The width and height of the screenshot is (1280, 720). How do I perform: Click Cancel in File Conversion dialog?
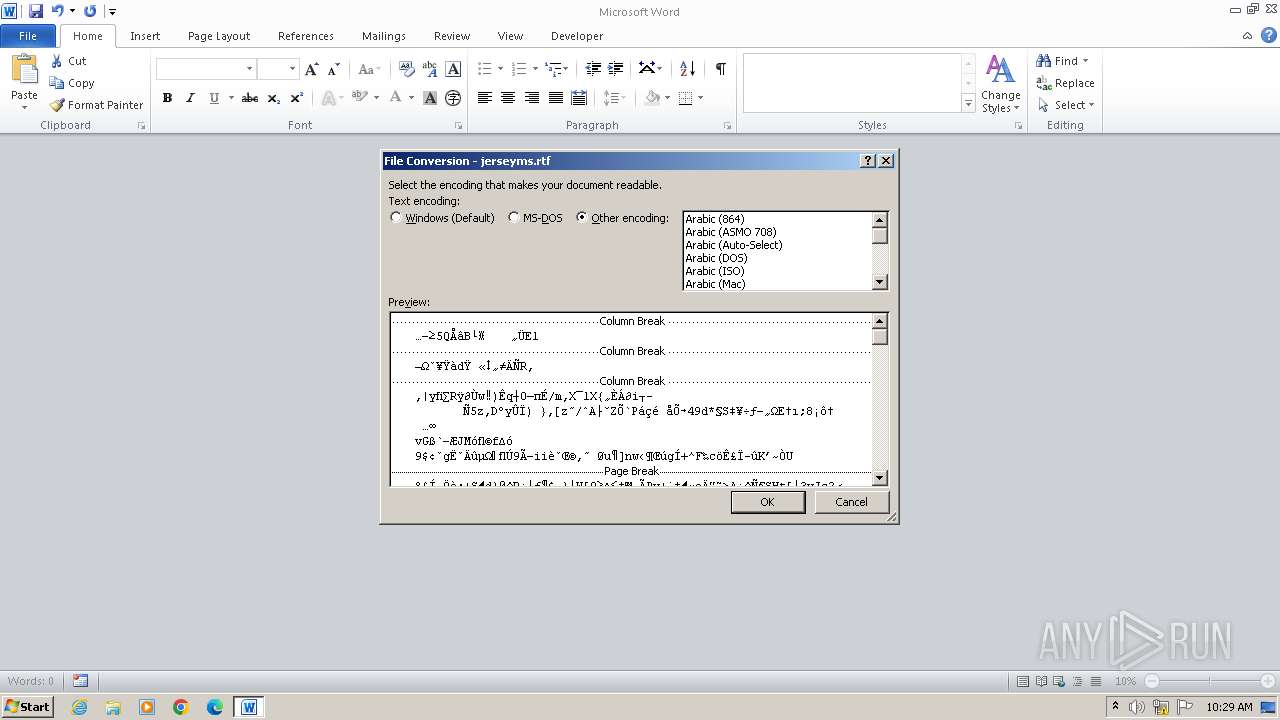[x=852, y=502]
